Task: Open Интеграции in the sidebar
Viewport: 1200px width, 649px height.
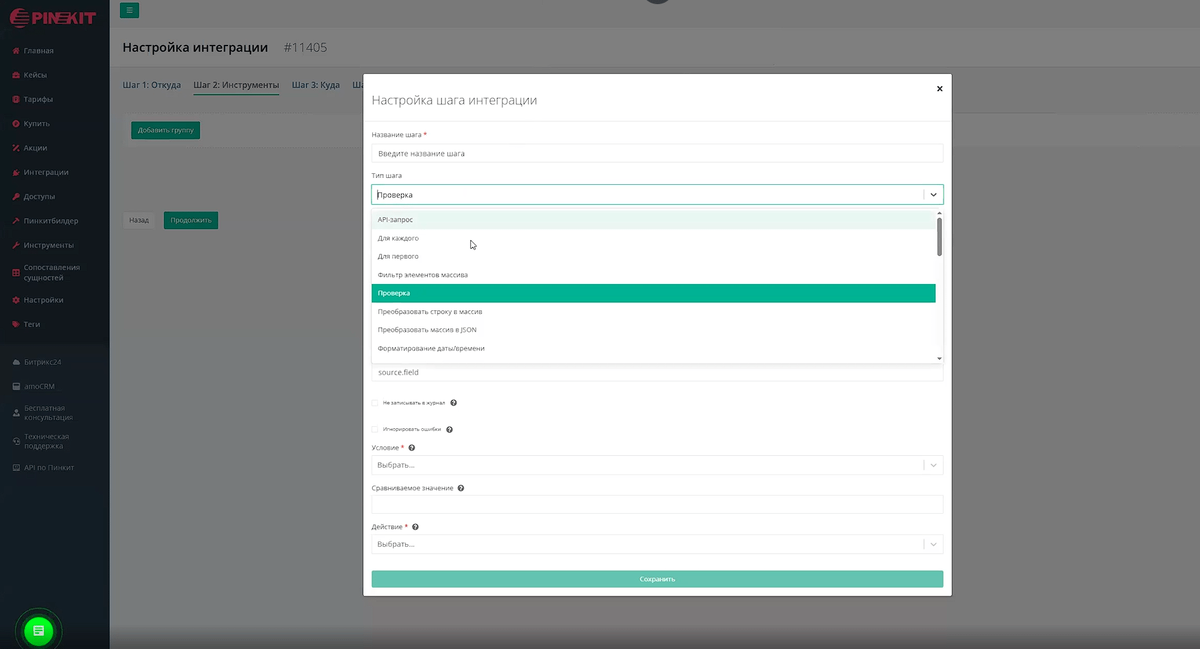Action: [46, 172]
